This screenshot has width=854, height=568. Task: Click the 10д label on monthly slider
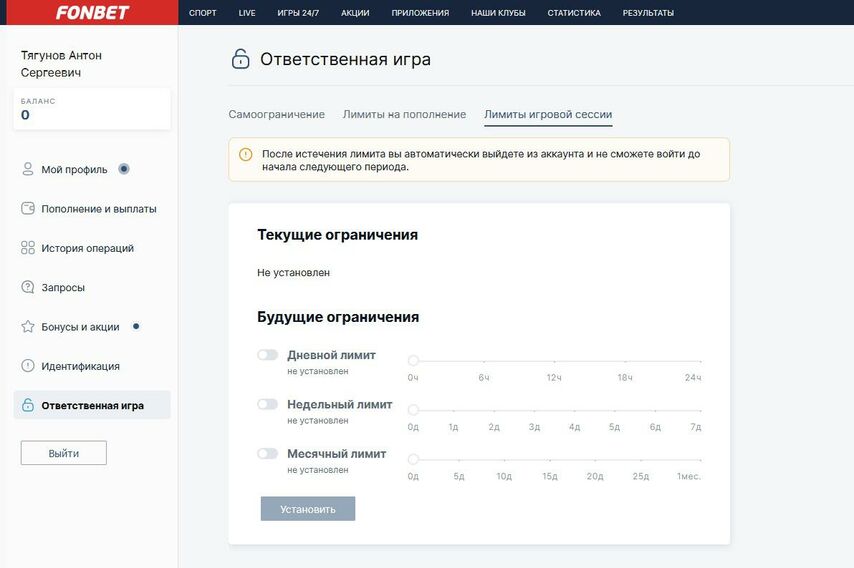[x=504, y=476]
